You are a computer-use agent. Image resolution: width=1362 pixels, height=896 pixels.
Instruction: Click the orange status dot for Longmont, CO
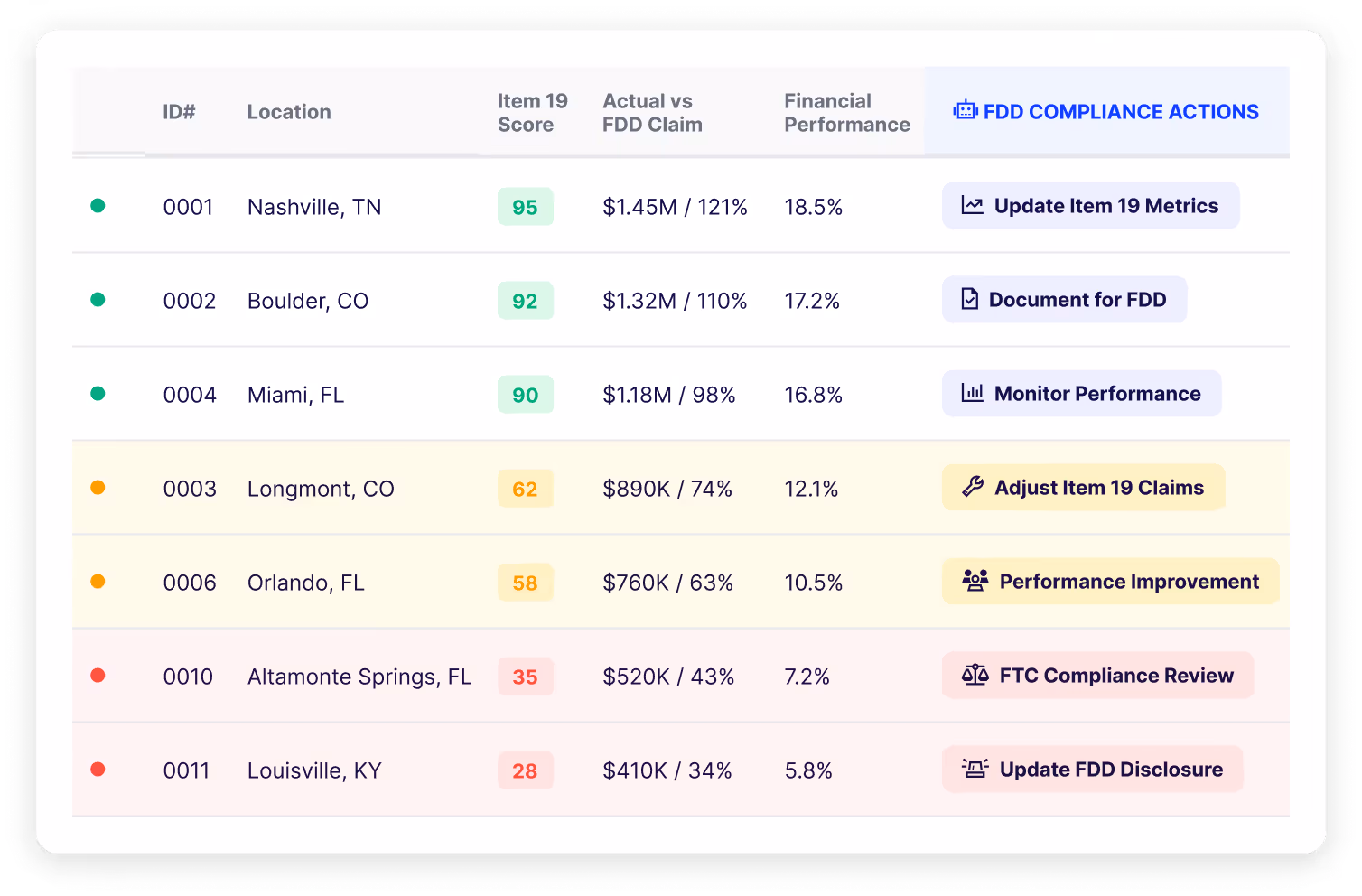pos(98,488)
